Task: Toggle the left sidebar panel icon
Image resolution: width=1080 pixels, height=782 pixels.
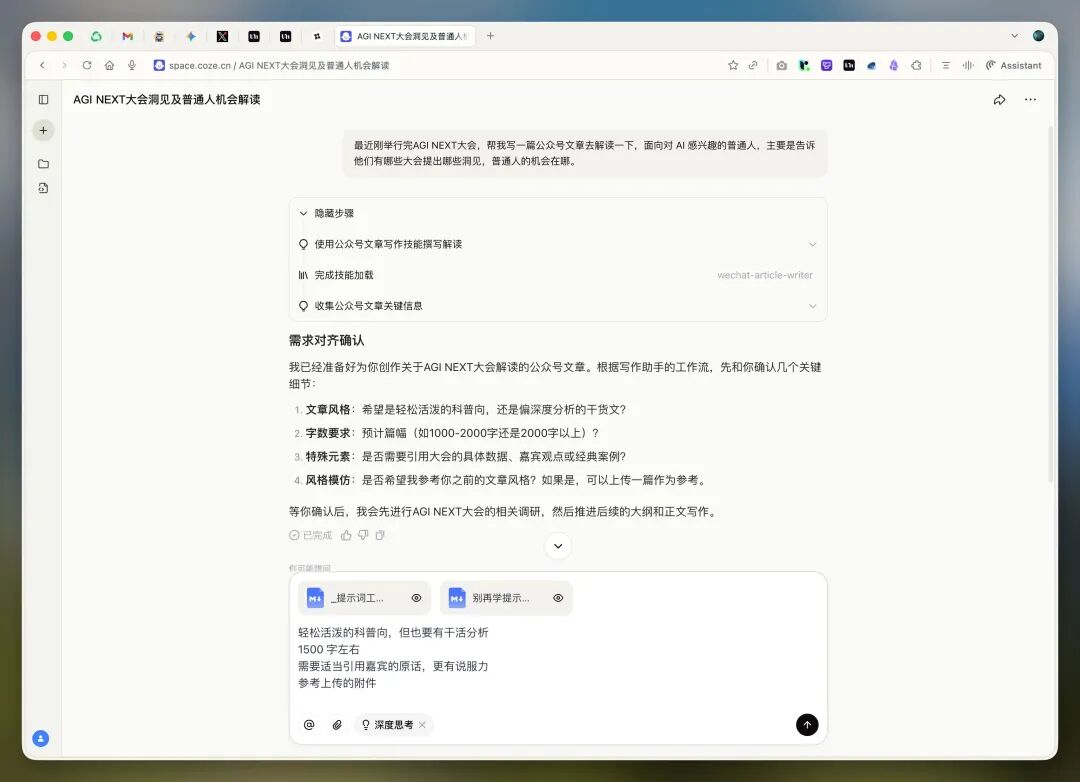Action: (43, 100)
